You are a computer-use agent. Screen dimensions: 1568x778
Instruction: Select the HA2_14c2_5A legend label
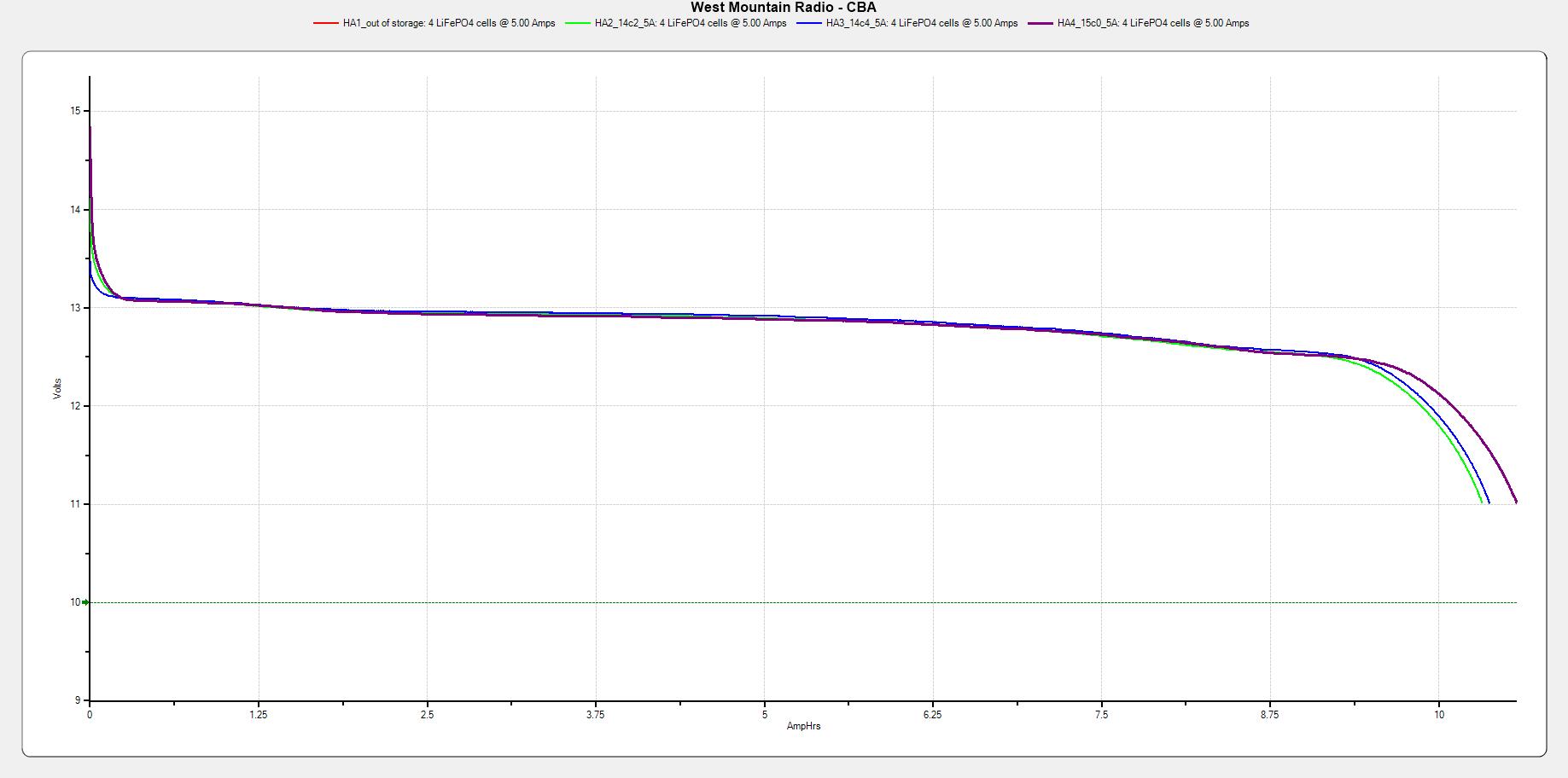tap(691, 24)
